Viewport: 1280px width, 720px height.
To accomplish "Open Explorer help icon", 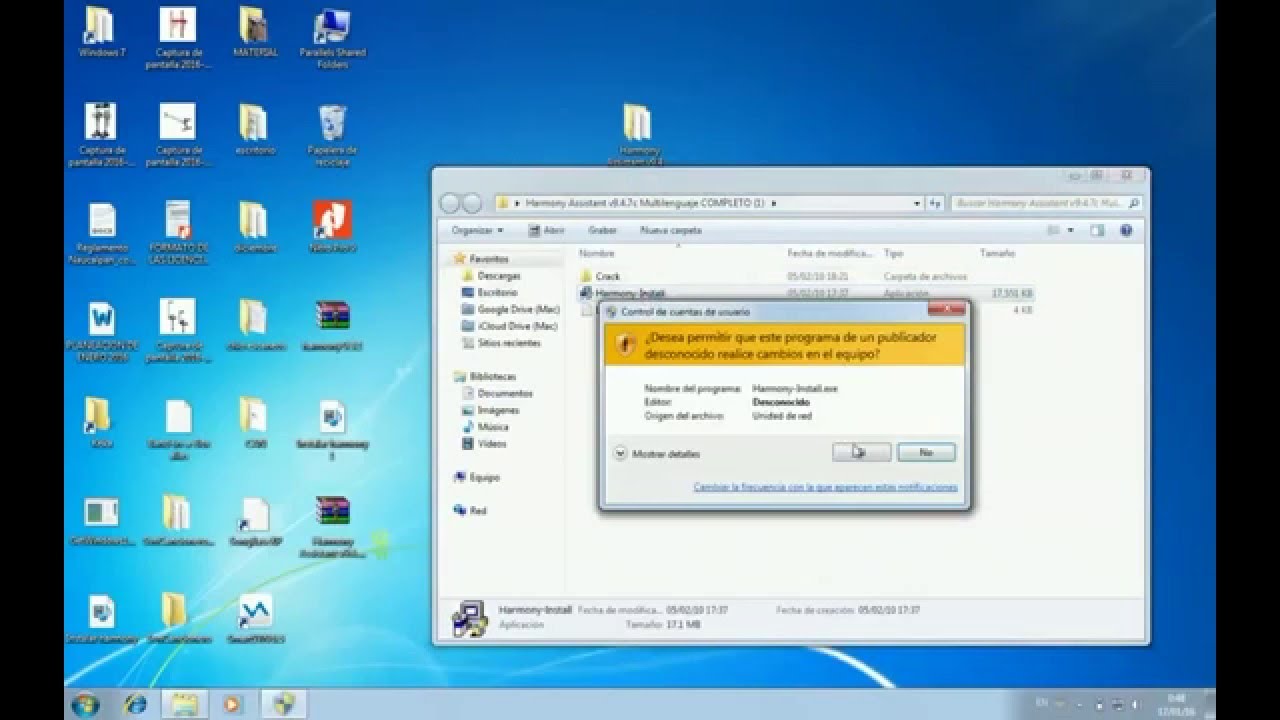I will click(x=1126, y=230).
